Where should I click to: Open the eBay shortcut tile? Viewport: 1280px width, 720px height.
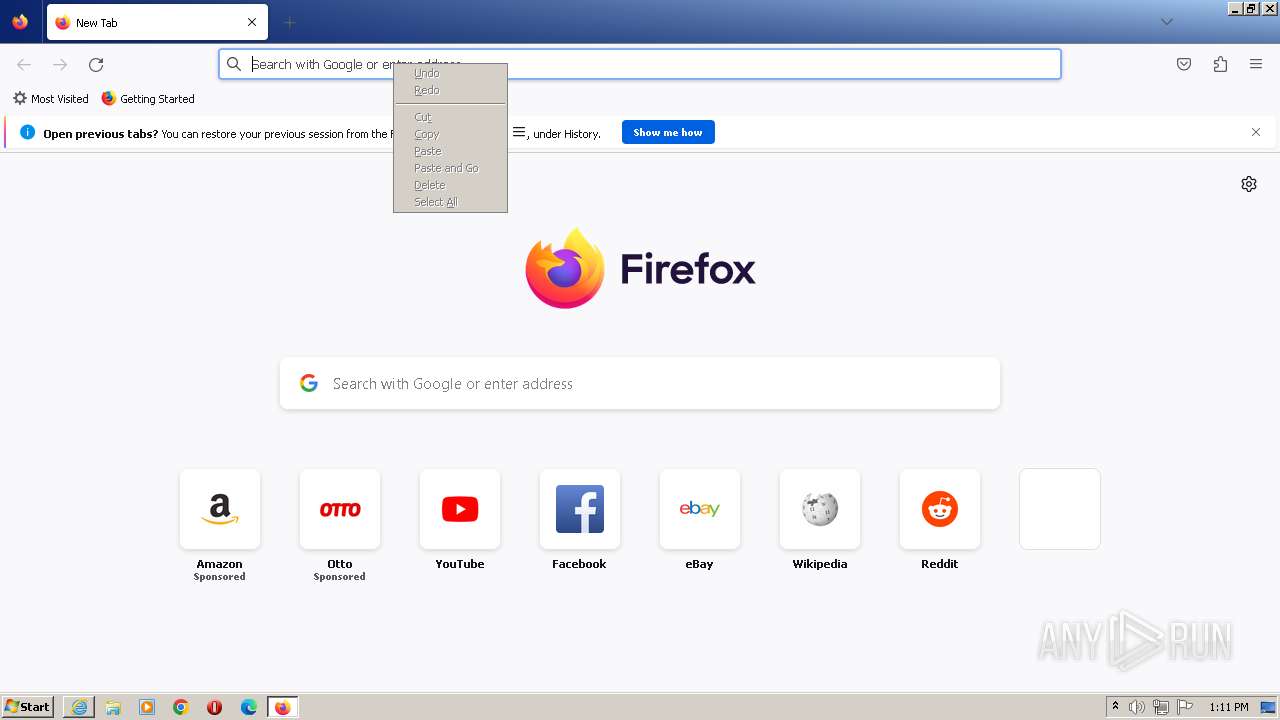[700, 509]
